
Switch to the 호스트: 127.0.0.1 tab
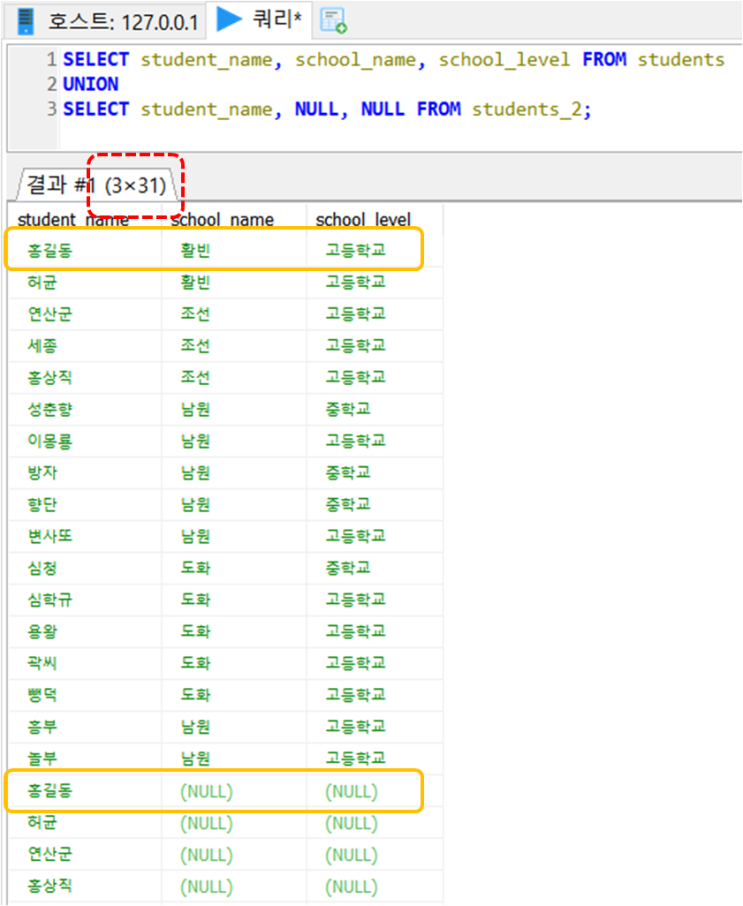point(108,22)
